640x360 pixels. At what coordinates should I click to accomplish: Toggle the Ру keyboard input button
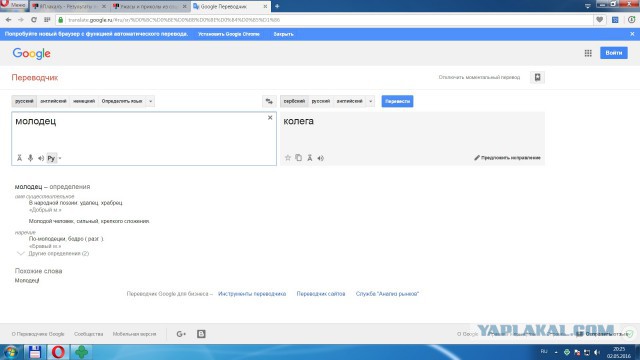pos(51,158)
